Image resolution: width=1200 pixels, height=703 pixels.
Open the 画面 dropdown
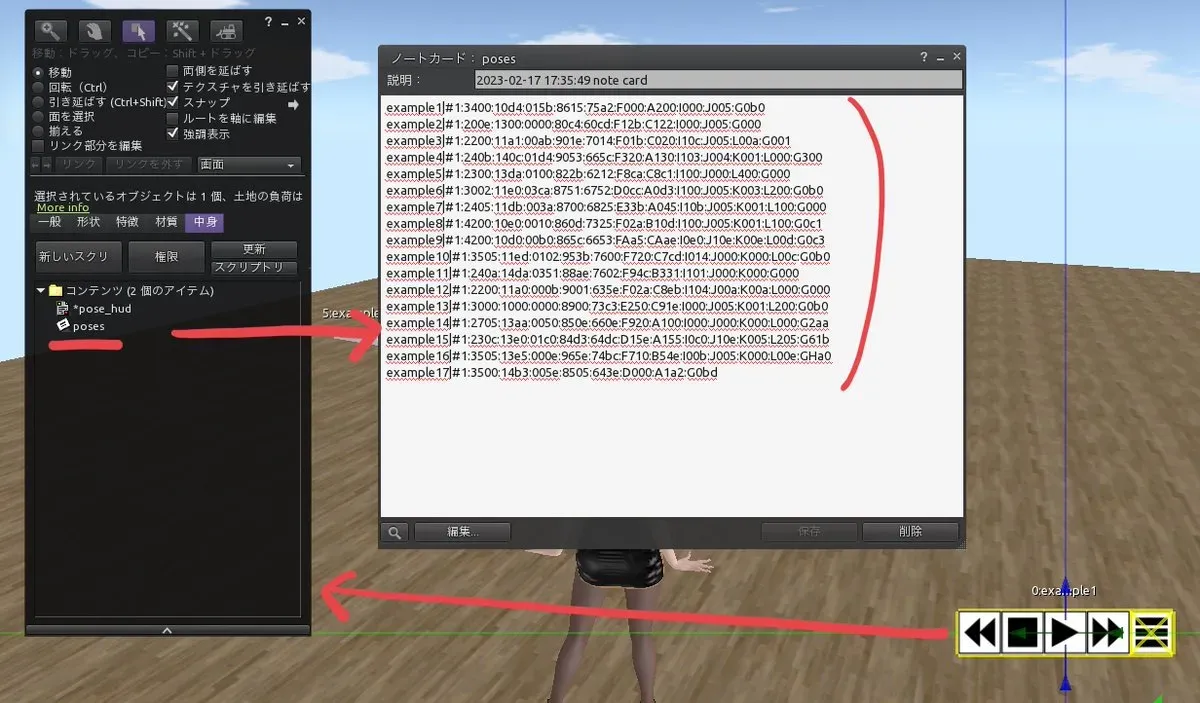coord(249,165)
